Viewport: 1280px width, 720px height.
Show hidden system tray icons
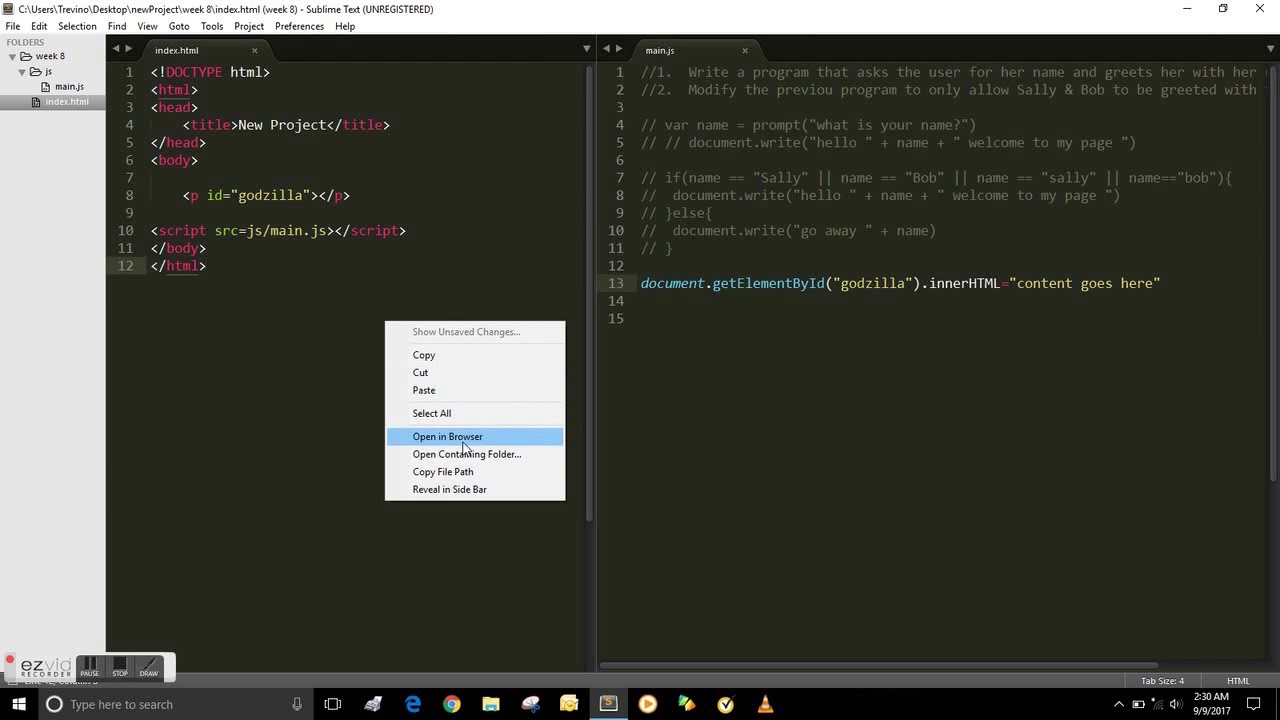[1119, 705]
